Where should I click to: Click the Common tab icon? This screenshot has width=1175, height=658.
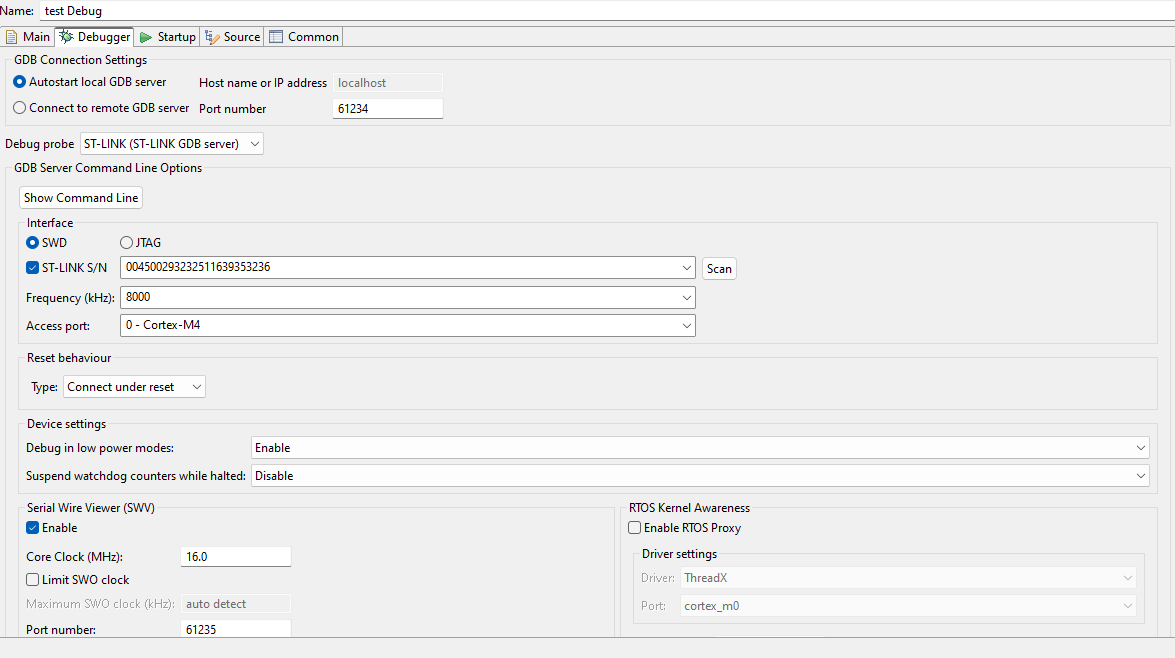tap(276, 37)
